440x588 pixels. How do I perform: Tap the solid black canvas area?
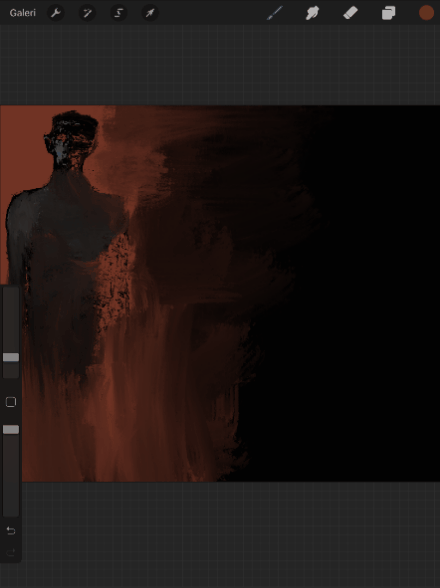(x=356, y=300)
